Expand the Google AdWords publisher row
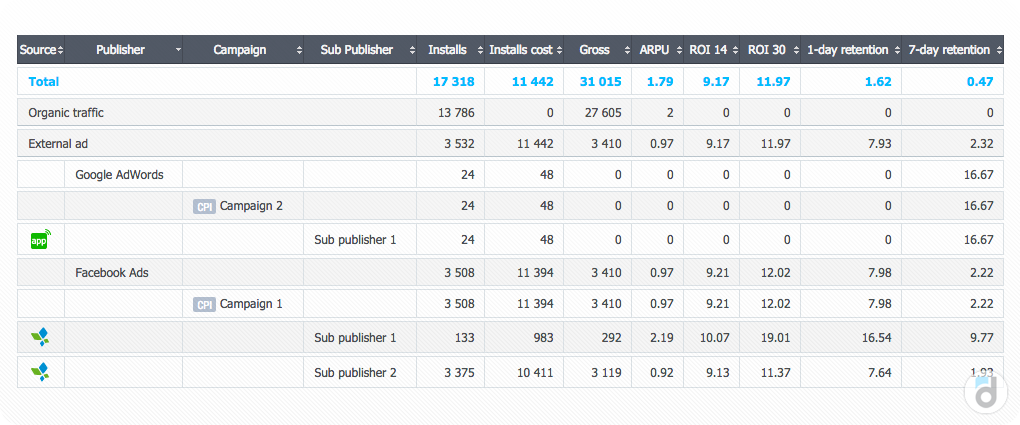1020x425 pixels. point(119,175)
